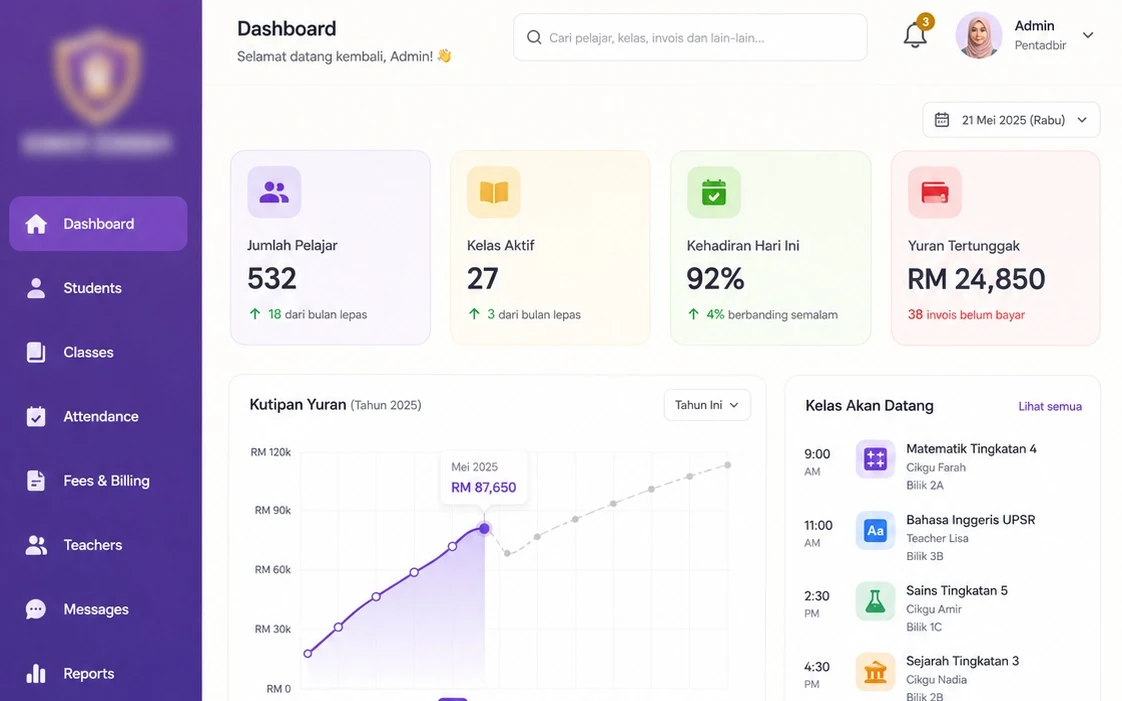Click the blurred school logo shield

[x=97, y=75]
